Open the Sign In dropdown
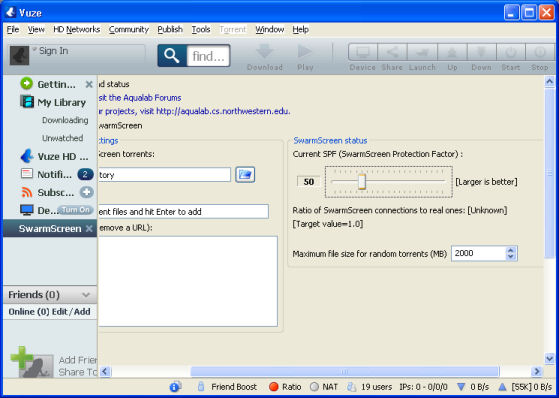The image size is (559, 398). pyautogui.click(x=35, y=49)
